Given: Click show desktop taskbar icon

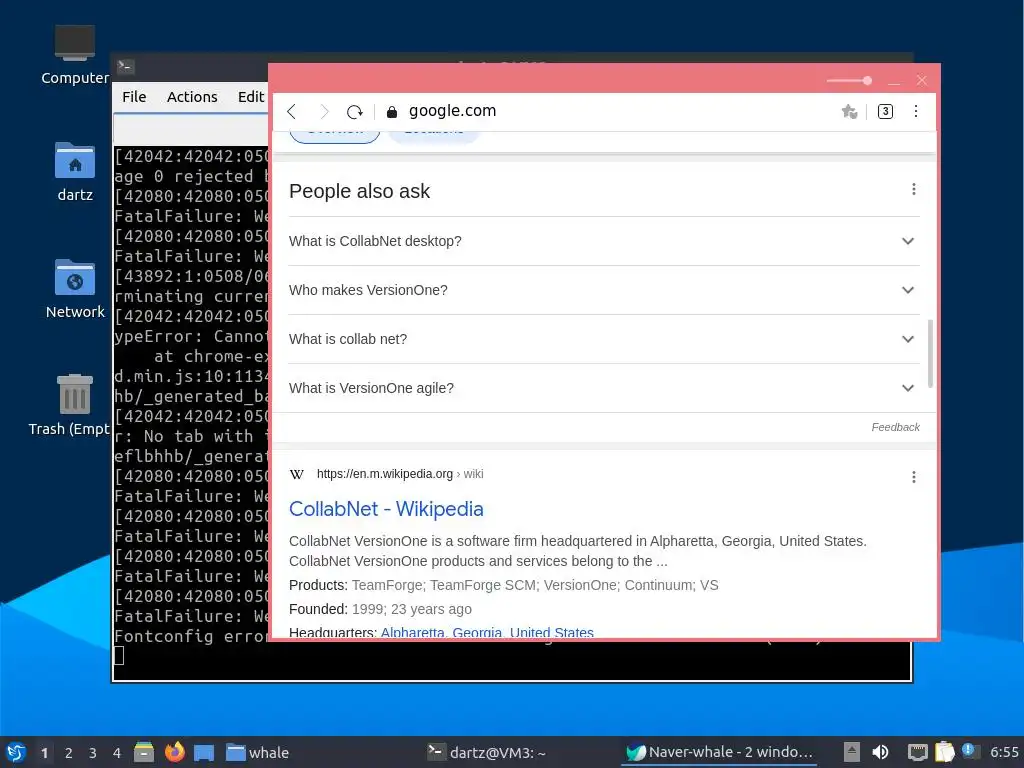Looking at the screenshot, I should [204, 752].
